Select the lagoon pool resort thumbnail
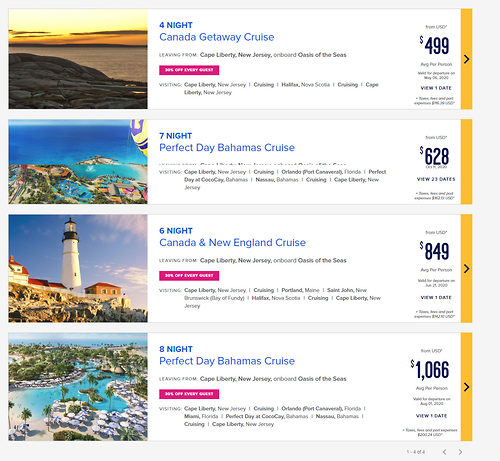 point(78,387)
